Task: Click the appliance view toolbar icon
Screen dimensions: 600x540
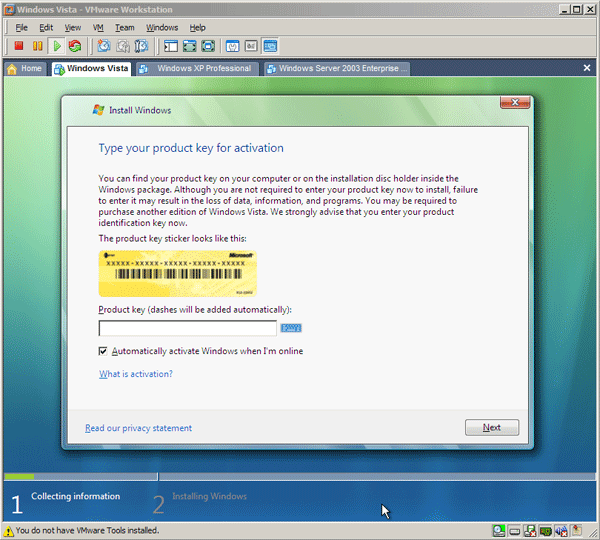Action: tap(251, 46)
